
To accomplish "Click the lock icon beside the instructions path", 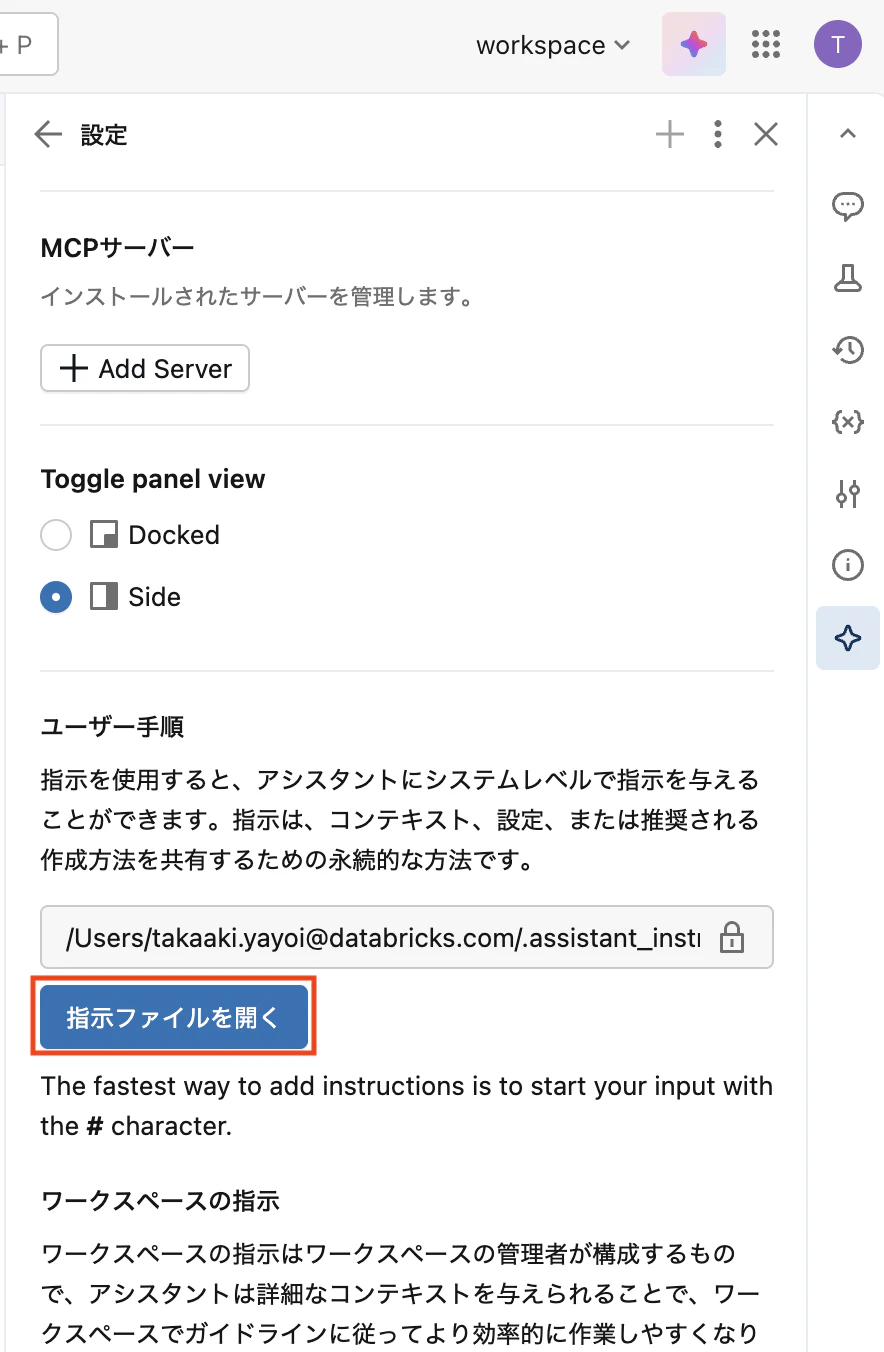I will tap(731, 937).
